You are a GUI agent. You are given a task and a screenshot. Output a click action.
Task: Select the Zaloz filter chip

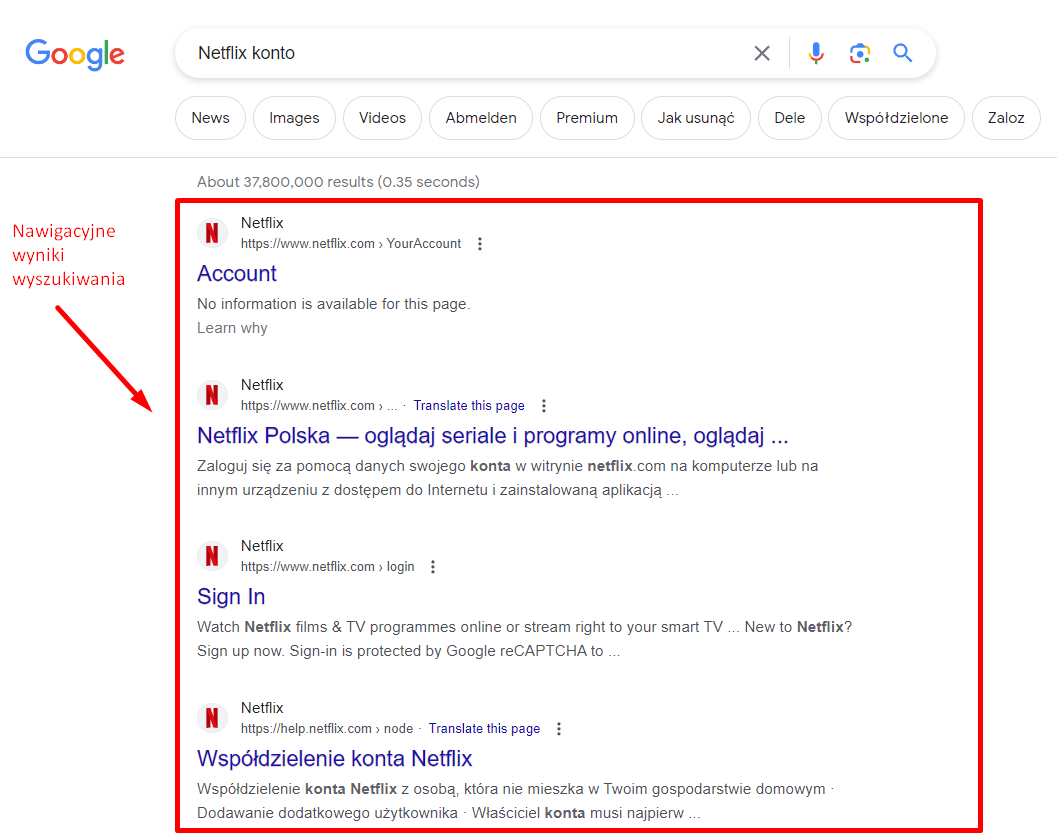tap(1006, 118)
